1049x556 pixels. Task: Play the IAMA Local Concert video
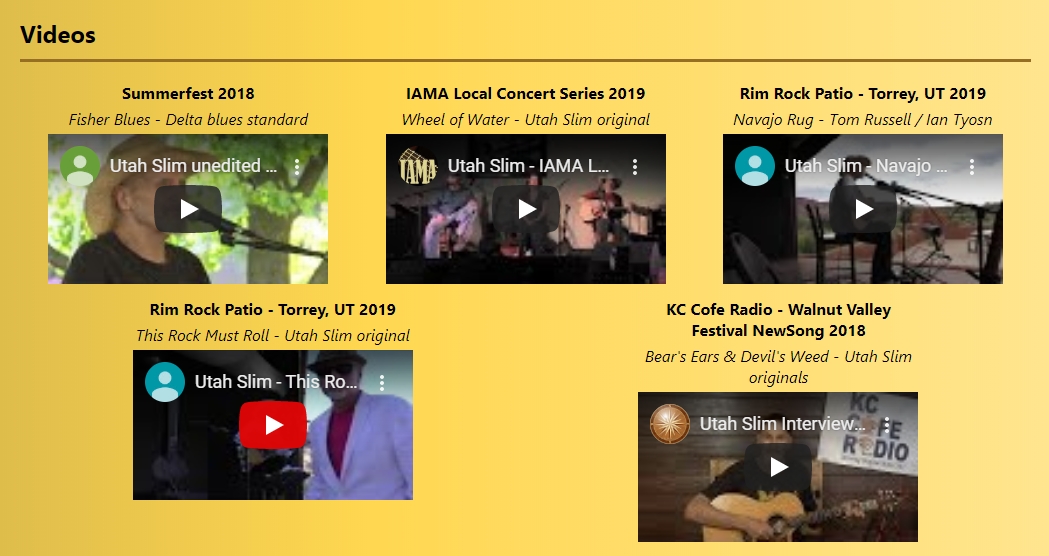tap(526, 209)
